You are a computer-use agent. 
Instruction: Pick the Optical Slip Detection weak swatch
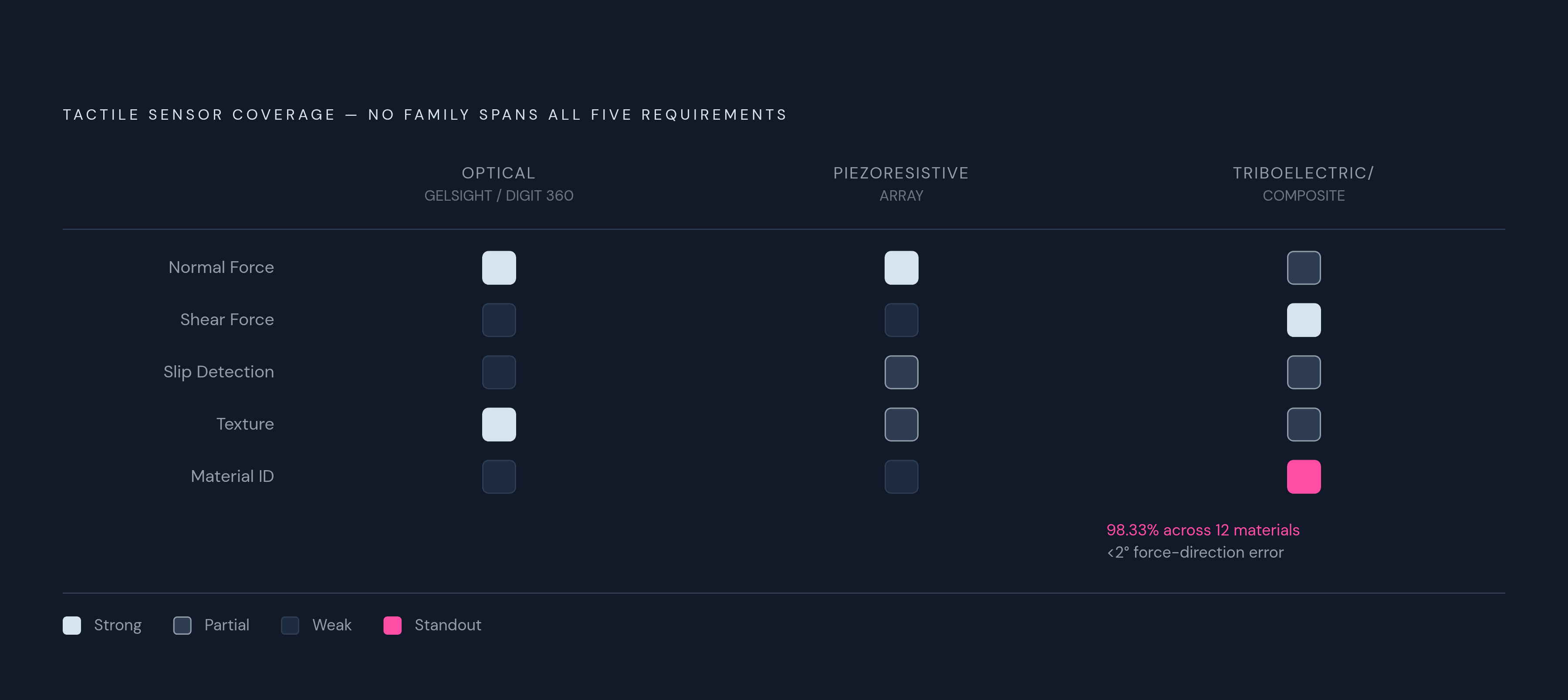pos(499,372)
